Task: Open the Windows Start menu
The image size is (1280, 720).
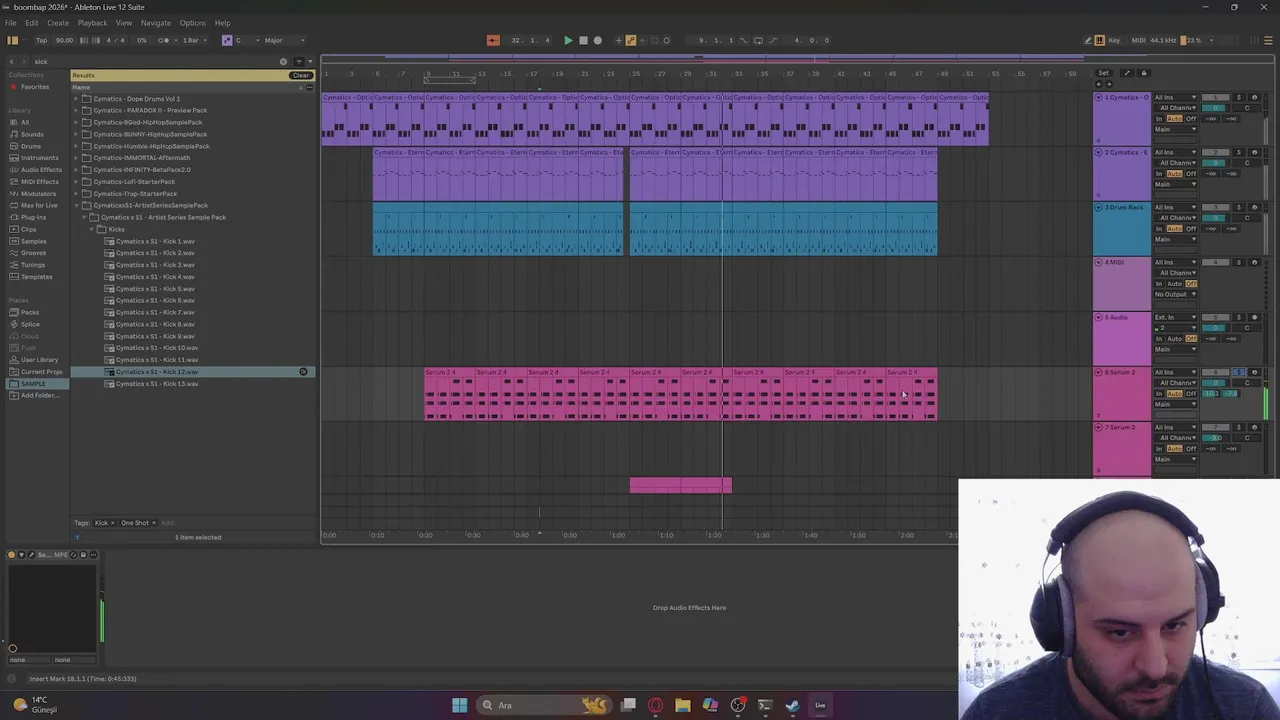Action: coord(459,705)
